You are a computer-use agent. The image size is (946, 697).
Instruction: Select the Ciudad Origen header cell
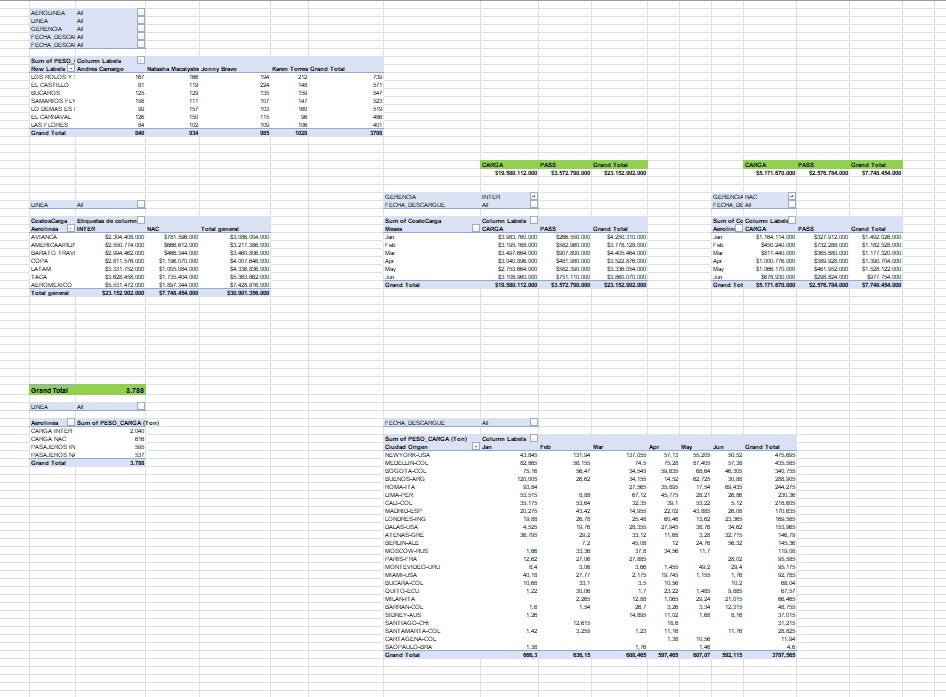[406, 447]
